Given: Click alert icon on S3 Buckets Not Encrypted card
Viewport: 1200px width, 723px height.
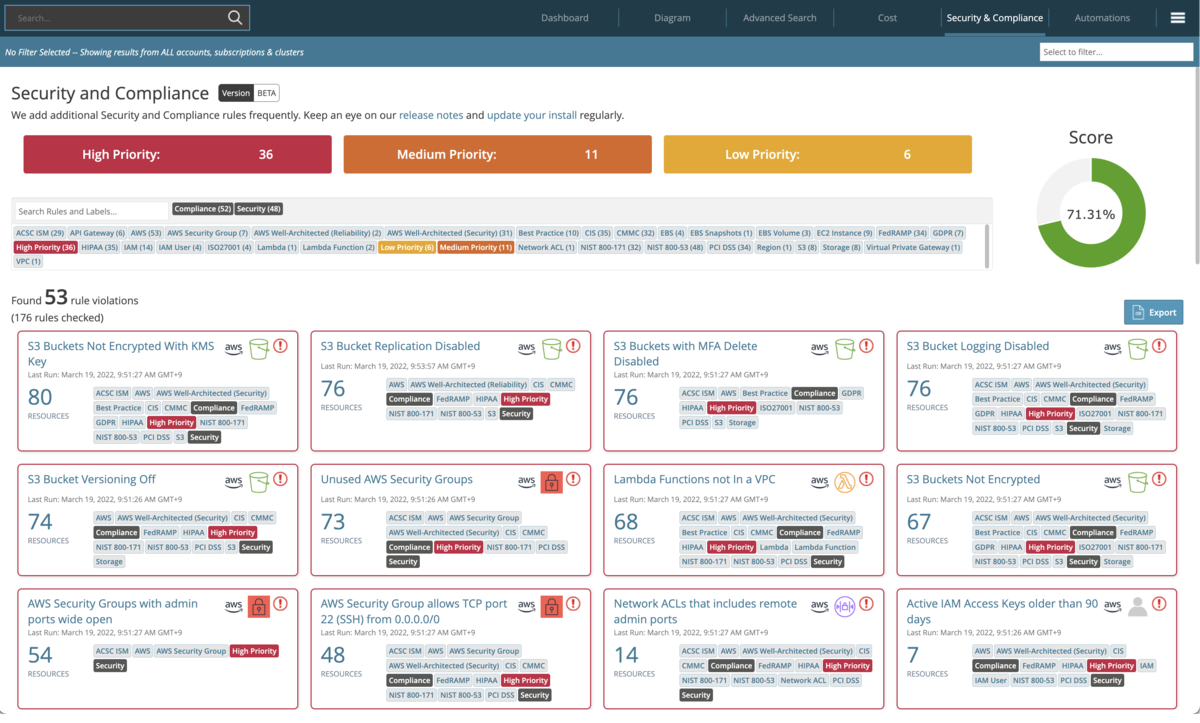Looking at the screenshot, I should pyautogui.click(x=1159, y=479).
